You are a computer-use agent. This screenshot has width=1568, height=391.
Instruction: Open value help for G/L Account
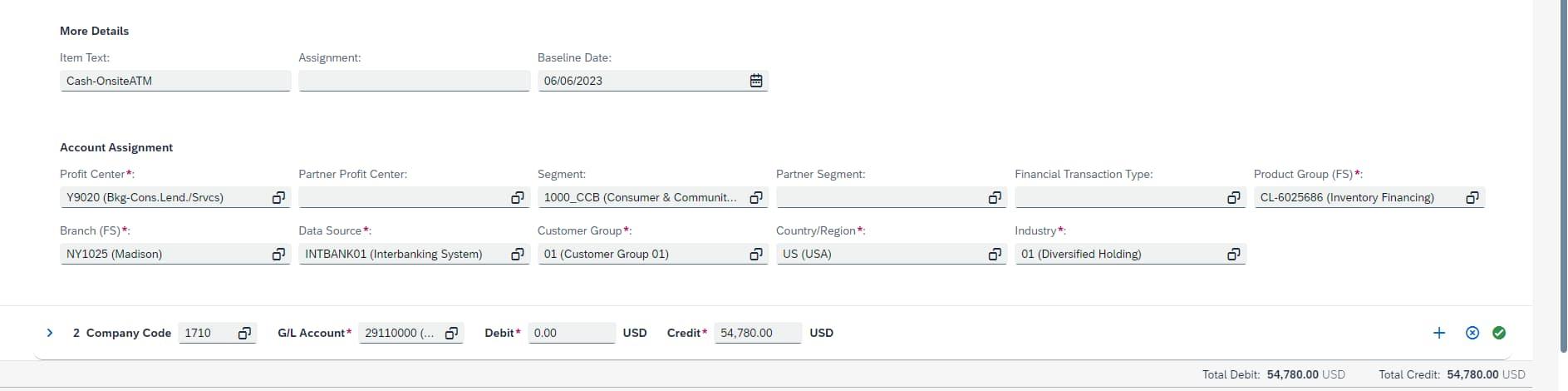451,333
